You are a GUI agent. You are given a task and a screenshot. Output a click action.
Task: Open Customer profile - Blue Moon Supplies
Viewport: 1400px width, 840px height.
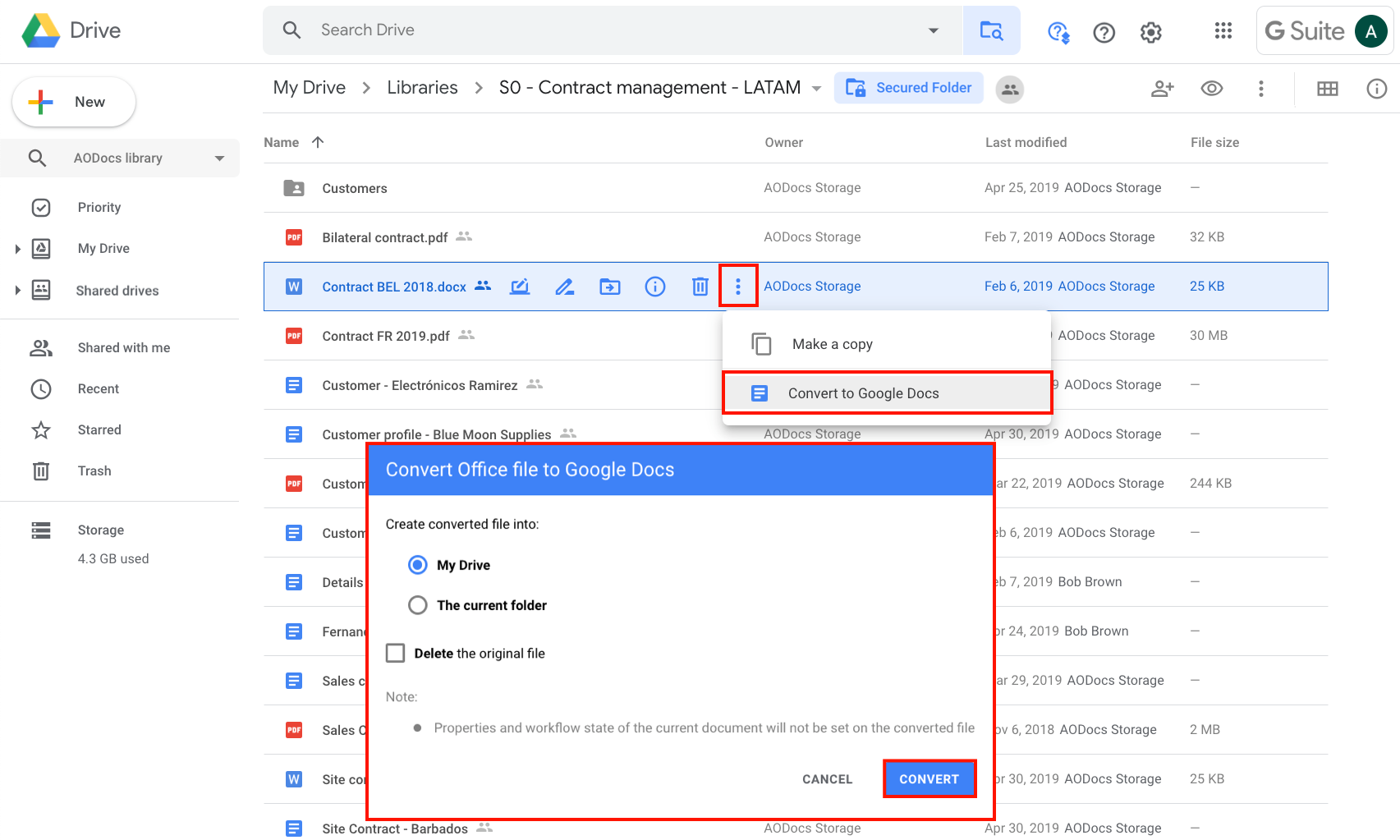tap(436, 434)
